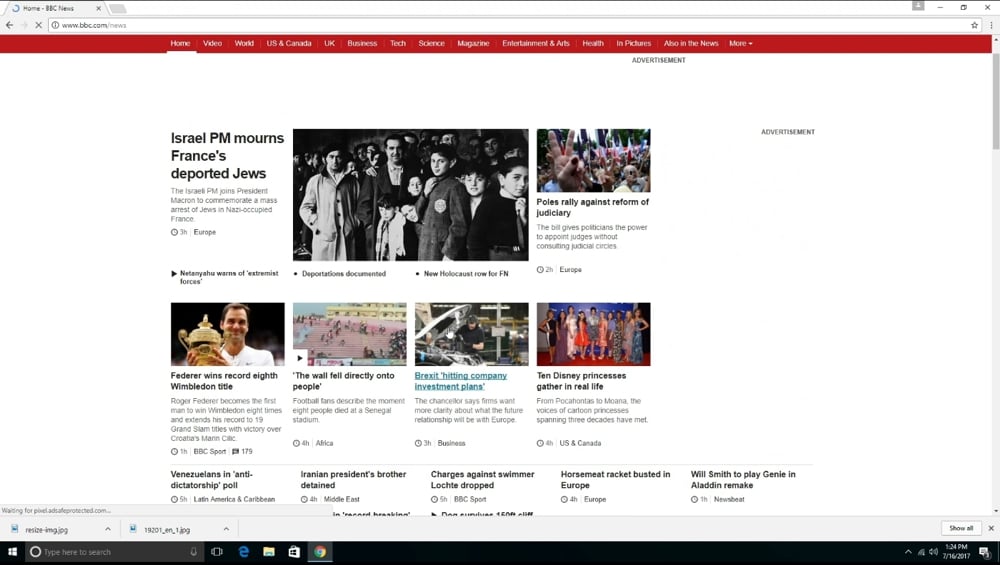Close the Home - BBC News tab

click(x=98, y=8)
